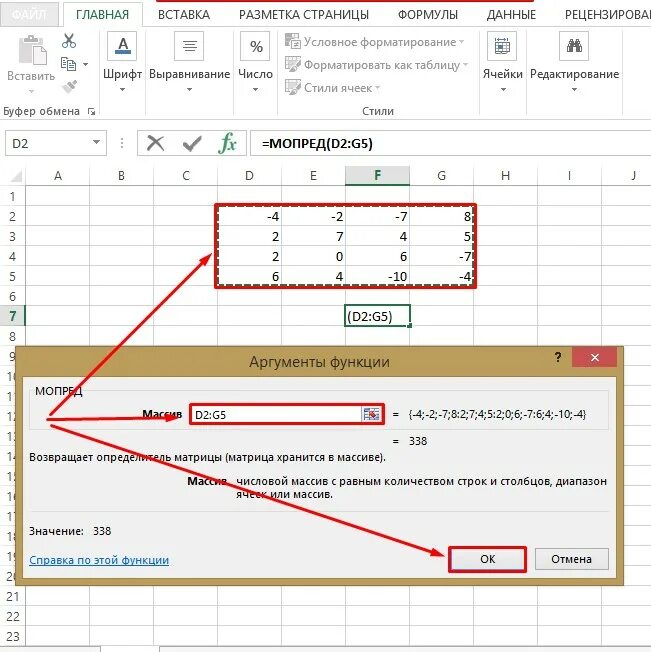This screenshot has height=652, width=651.
Task: Open the Число percent number group
Action: pyautogui.click(x=255, y=62)
